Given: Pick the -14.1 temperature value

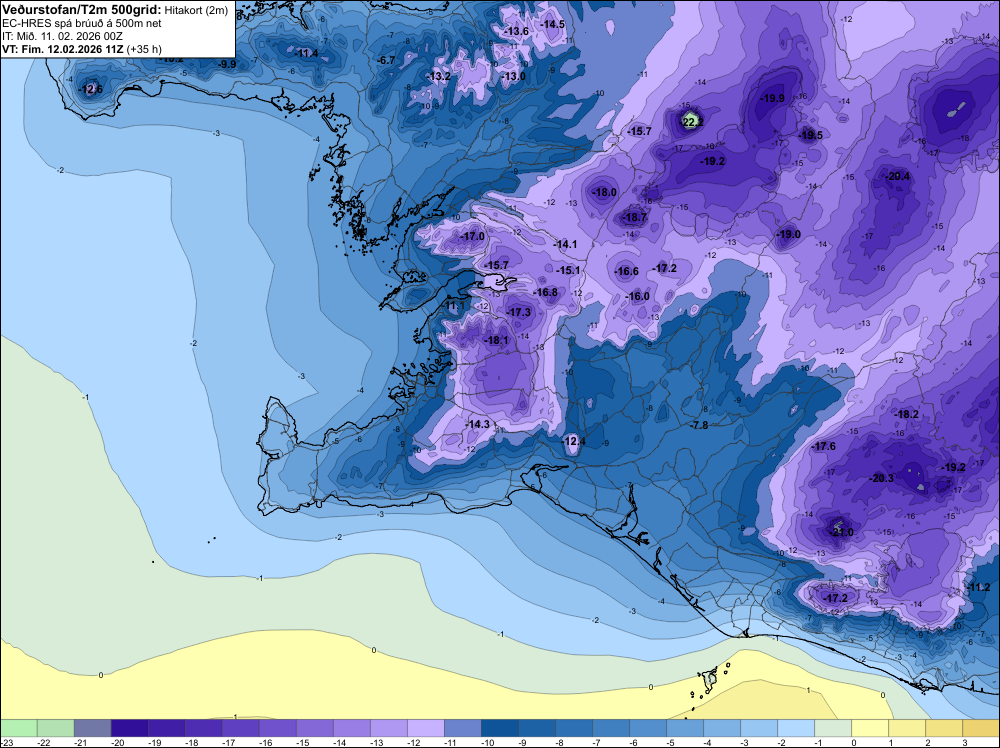Looking at the screenshot, I should [565, 244].
